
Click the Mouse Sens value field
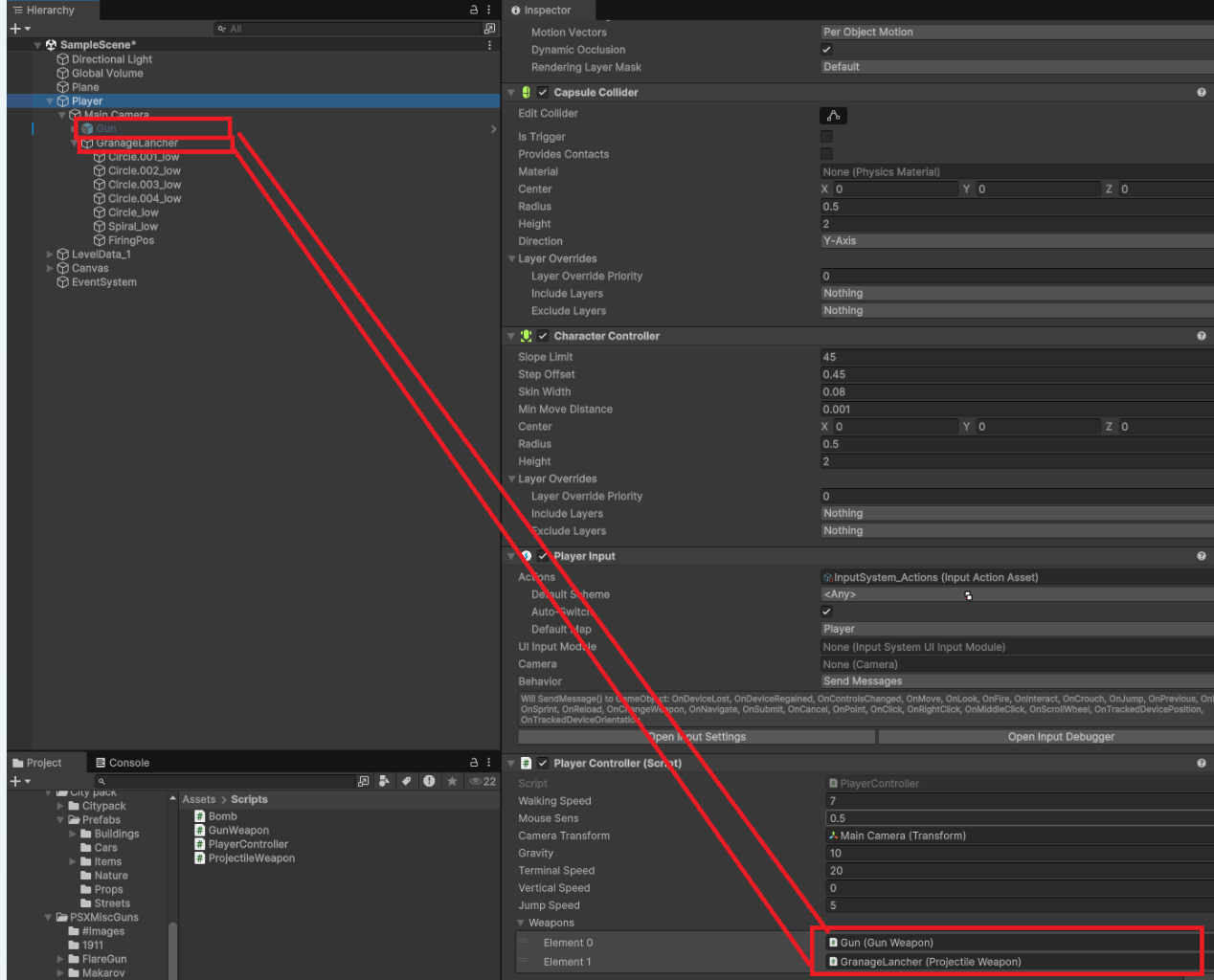tap(1020, 818)
